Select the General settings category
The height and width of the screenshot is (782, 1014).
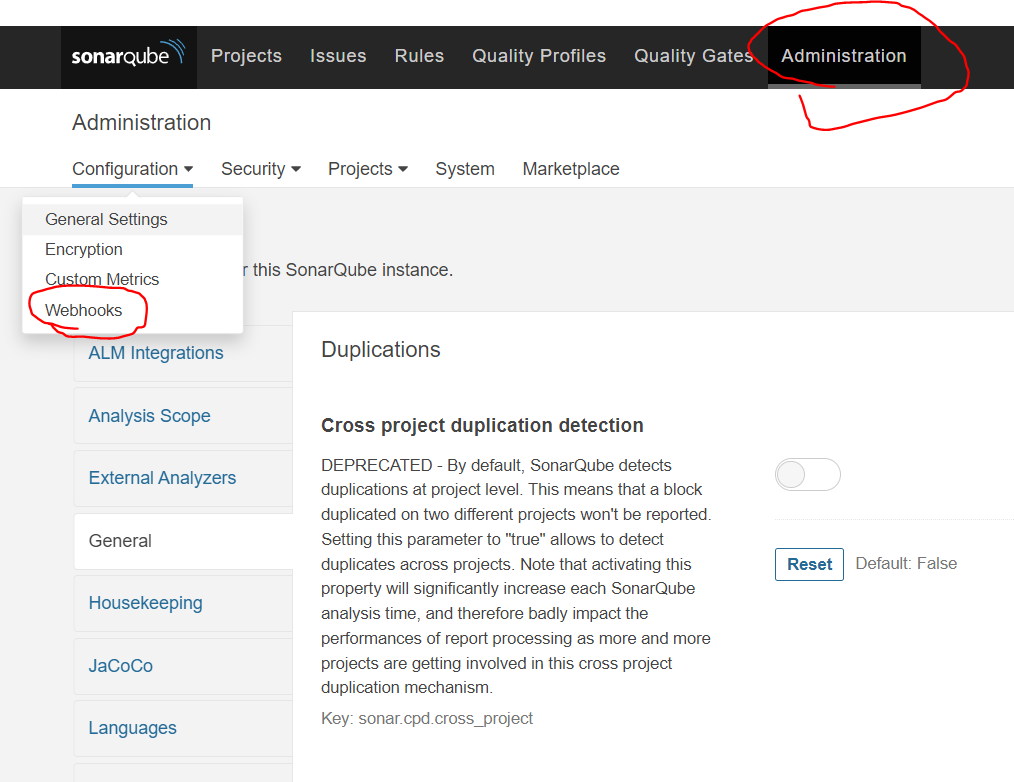pyautogui.click(x=184, y=541)
